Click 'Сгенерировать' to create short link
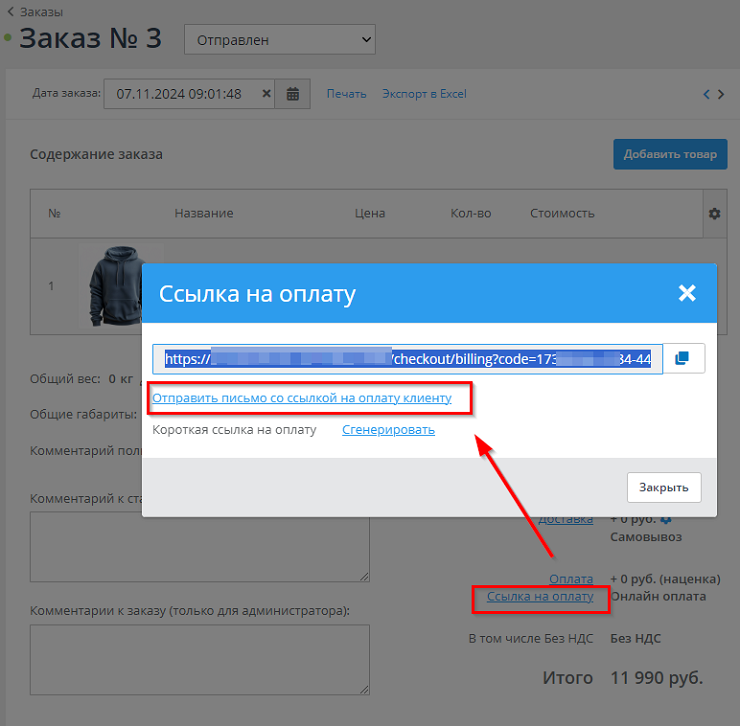740x726 pixels. point(388,430)
